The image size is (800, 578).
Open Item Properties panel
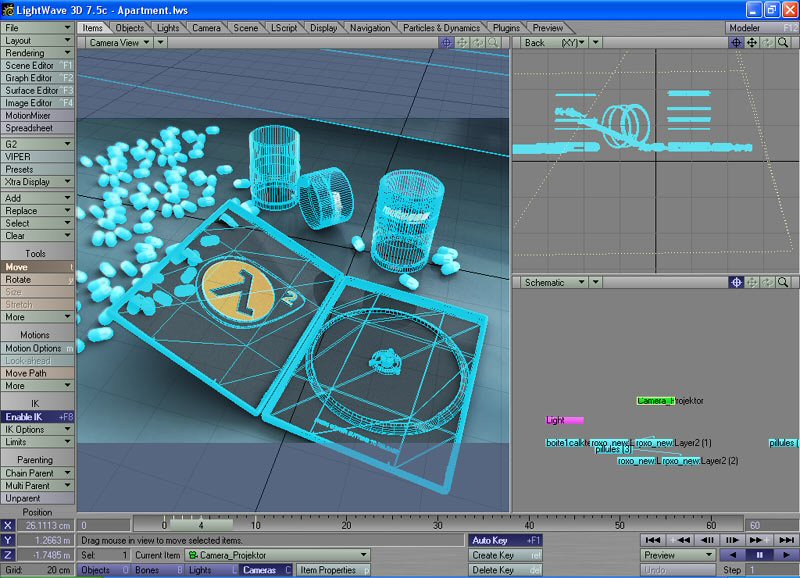tap(334, 570)
